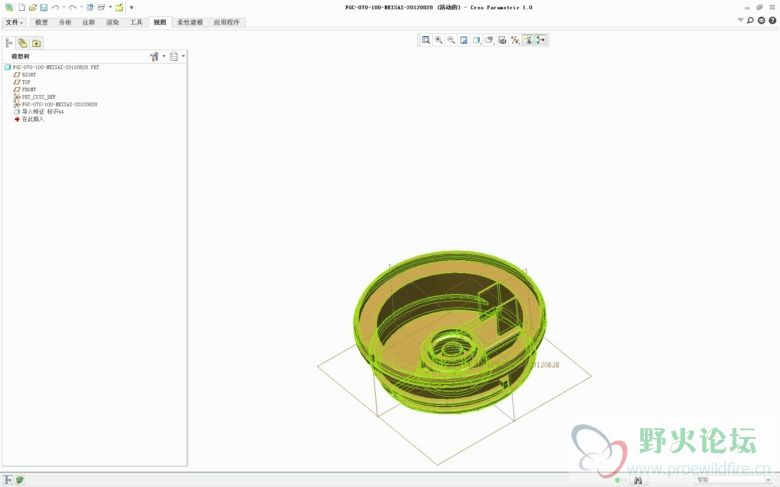Click the Zoom Out magnifier icon
Image resolution: width=780 pixels, height=487 pixels.
451,40
